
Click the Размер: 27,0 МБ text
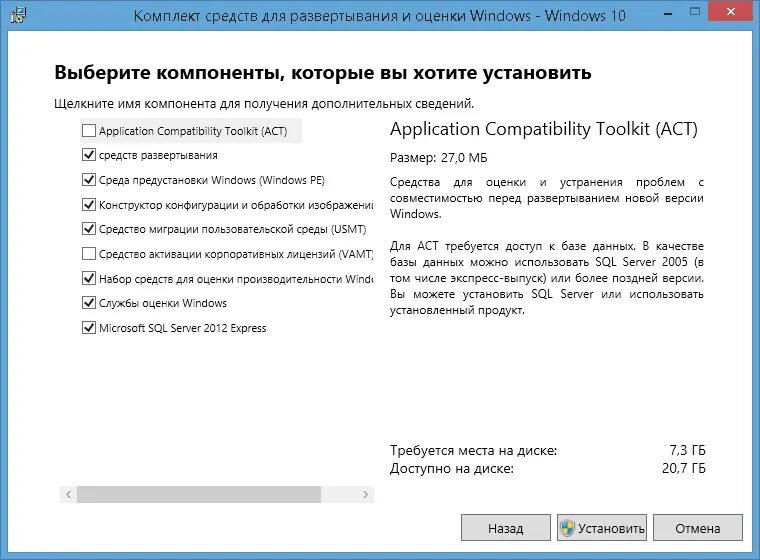coord(439,158)
